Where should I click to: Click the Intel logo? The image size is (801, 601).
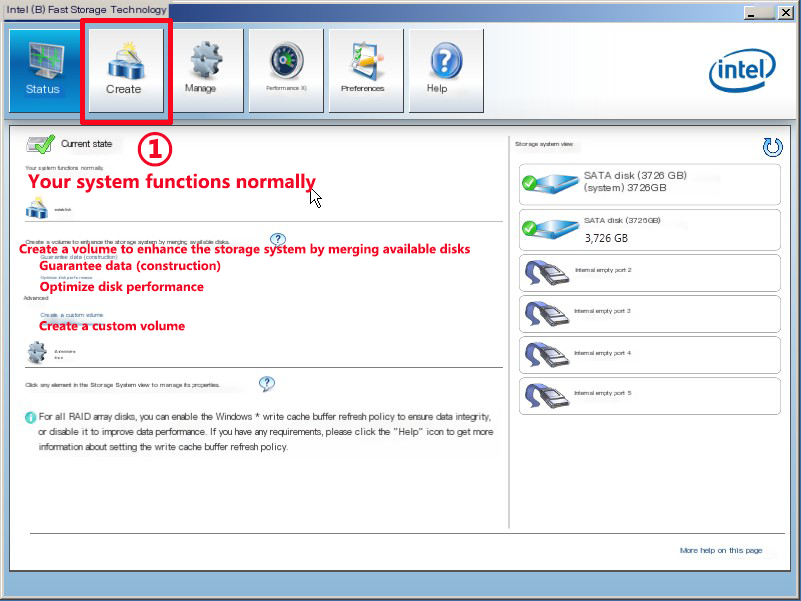744,68
